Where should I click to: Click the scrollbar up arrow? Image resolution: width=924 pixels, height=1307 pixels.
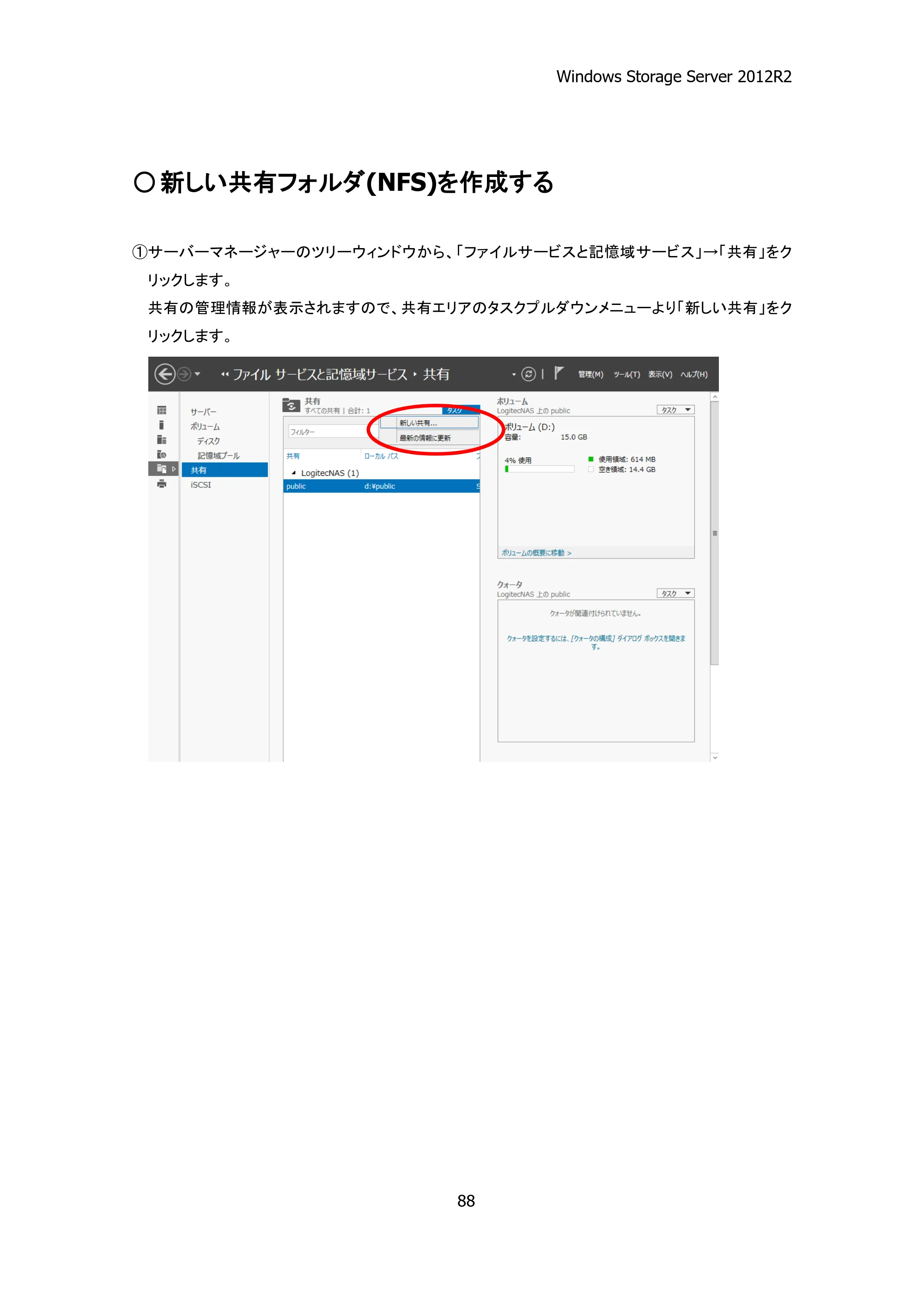[x=715, y=397]
